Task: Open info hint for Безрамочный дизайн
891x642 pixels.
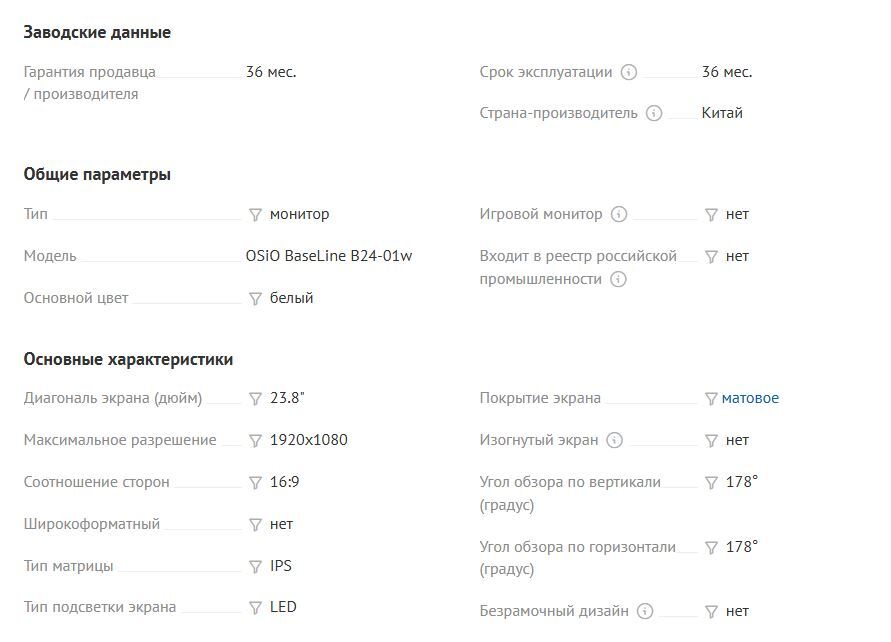Action: [645, 611]
